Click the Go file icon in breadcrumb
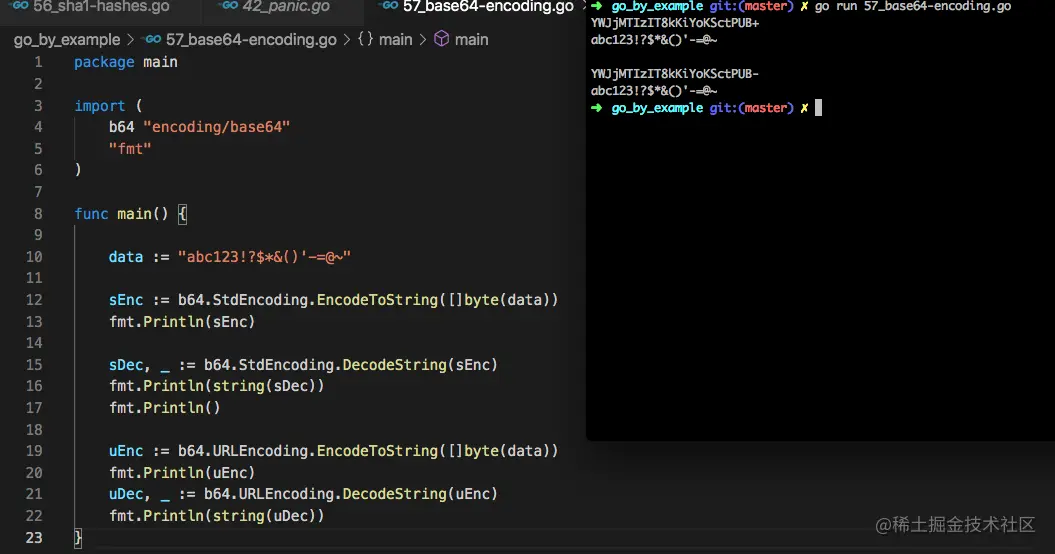The width and height of the screenshot is (1055, 554). click(153, 40)
